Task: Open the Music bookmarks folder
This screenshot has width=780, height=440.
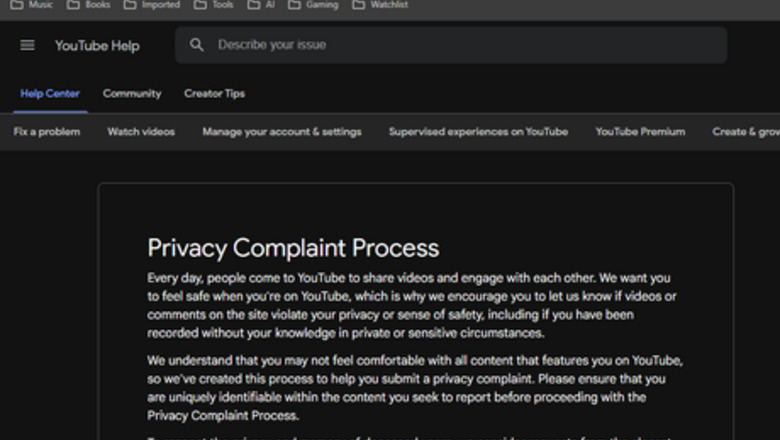Action: point(32,5)
